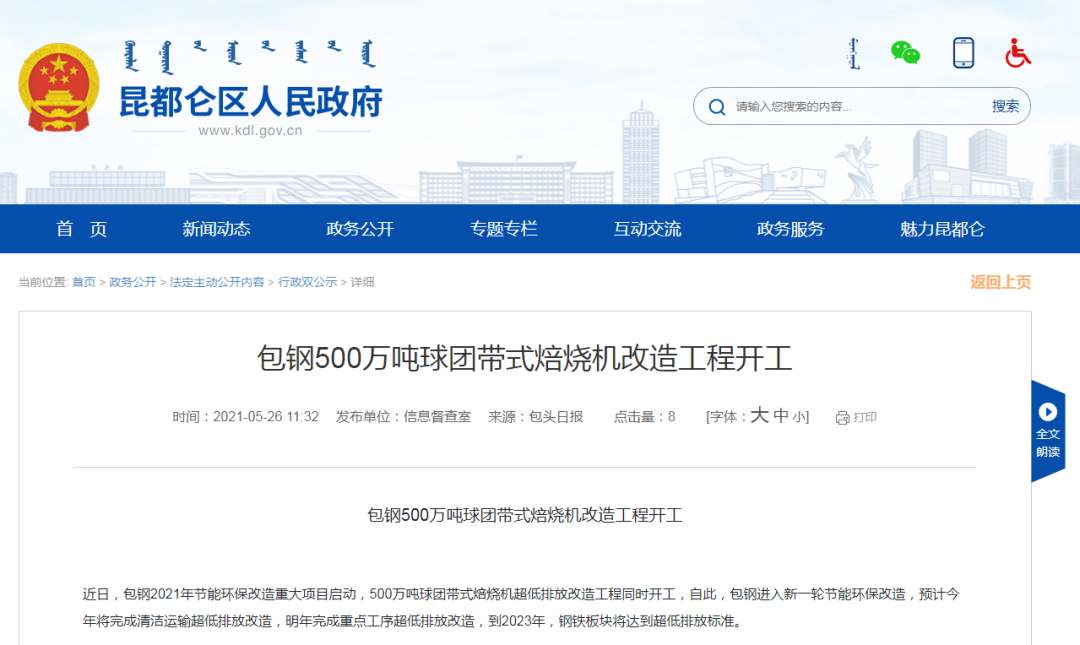Click the 搜索 button
This screenshot has width=1080, height=645.
(1005, 106)
